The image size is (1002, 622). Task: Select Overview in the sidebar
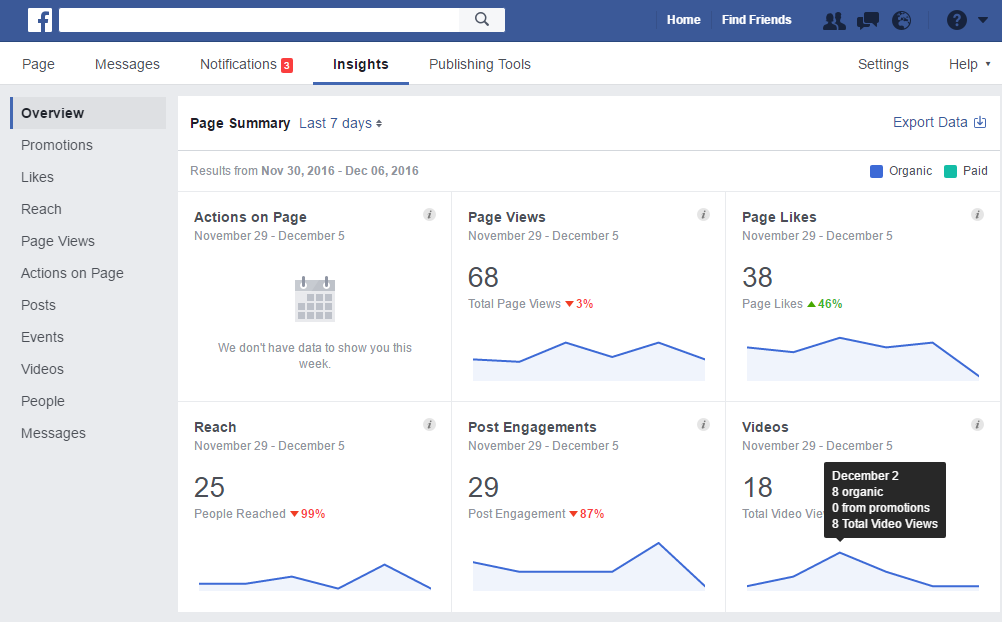(x=88, y=113)
